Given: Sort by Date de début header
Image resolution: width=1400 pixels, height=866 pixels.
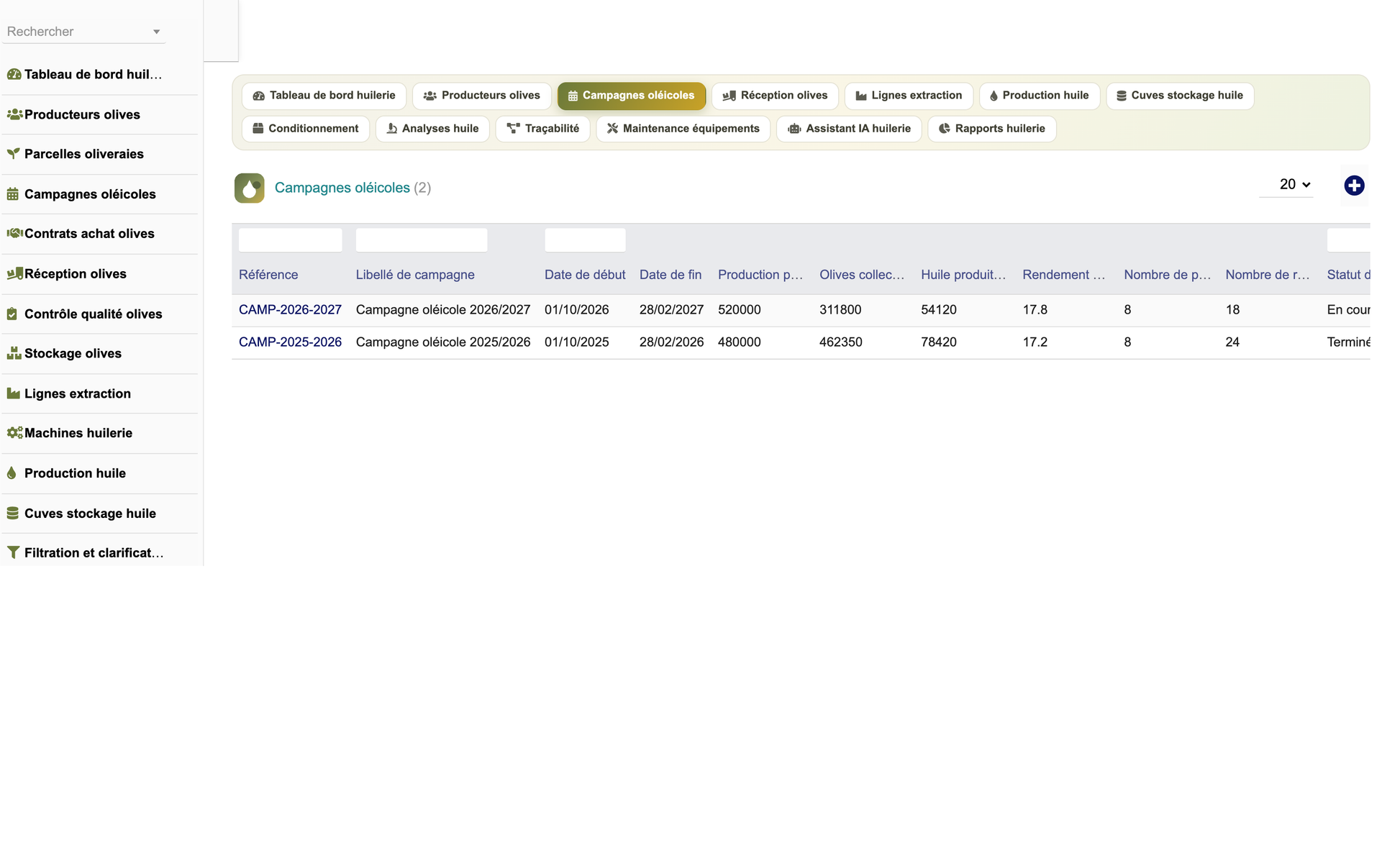Looking at the screenshot, I should [x=585, y=275].
